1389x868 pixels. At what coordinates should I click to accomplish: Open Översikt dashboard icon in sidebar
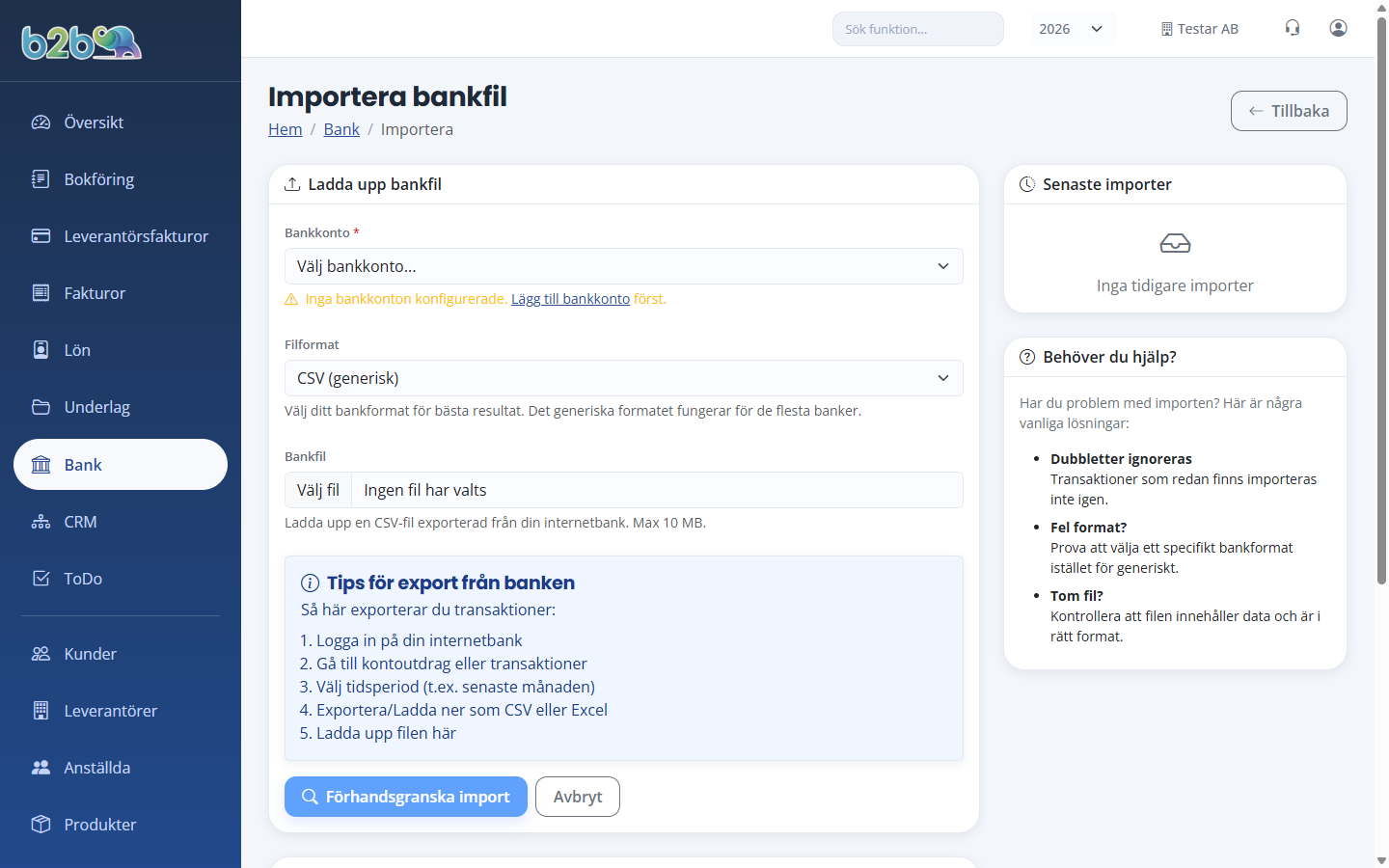tap(41, 122)
